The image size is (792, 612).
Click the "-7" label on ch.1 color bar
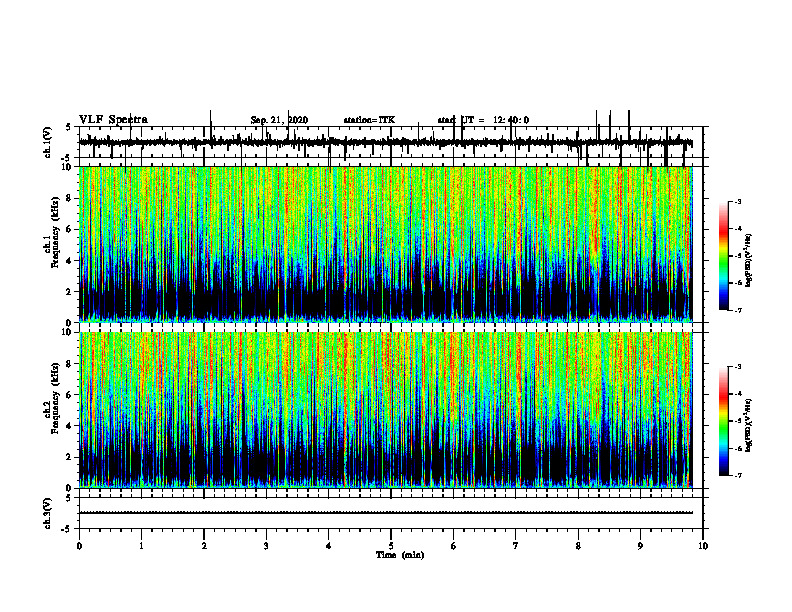[738, 310]
